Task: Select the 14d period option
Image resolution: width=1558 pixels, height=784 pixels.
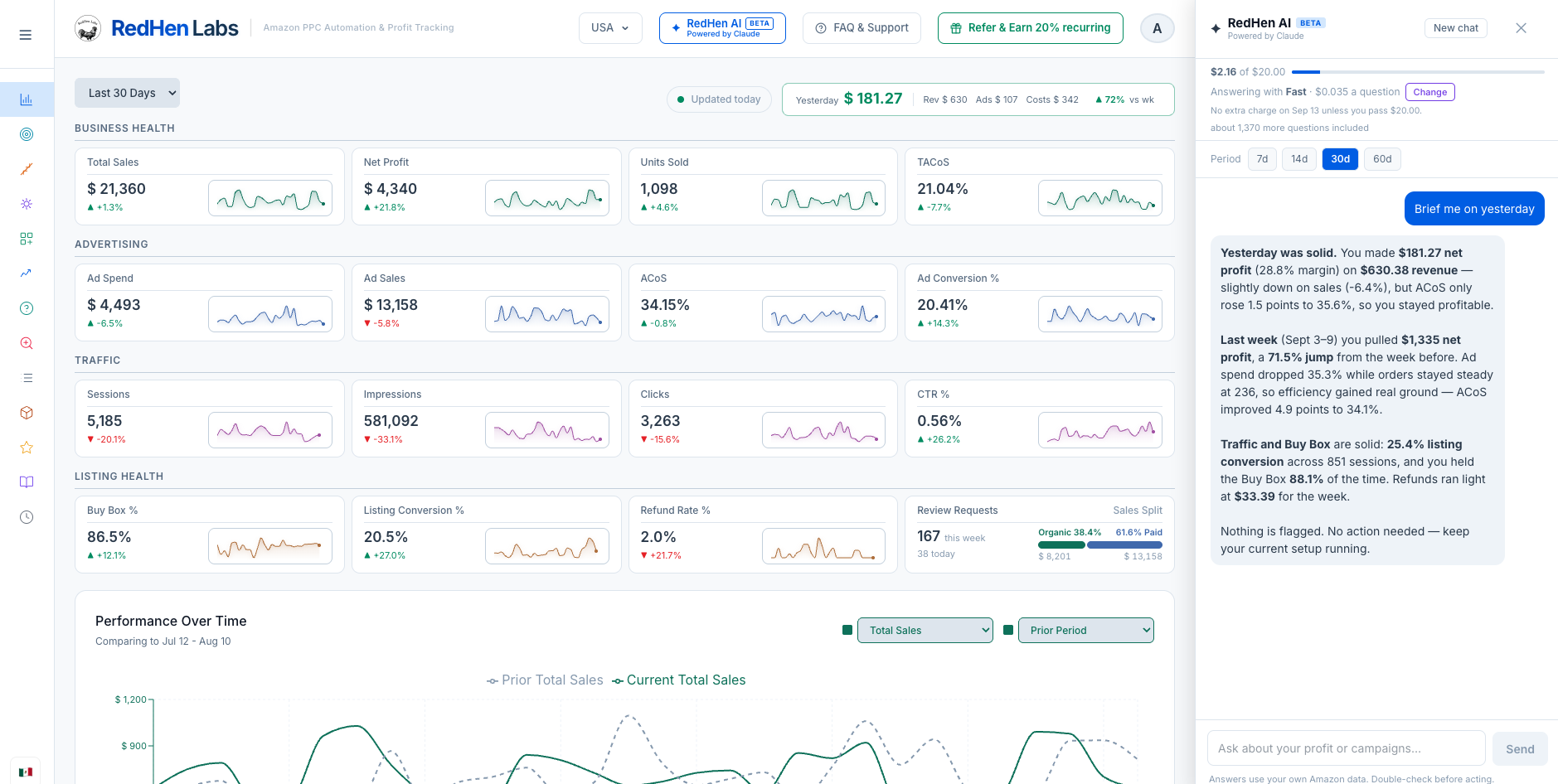Action: 1299,159
